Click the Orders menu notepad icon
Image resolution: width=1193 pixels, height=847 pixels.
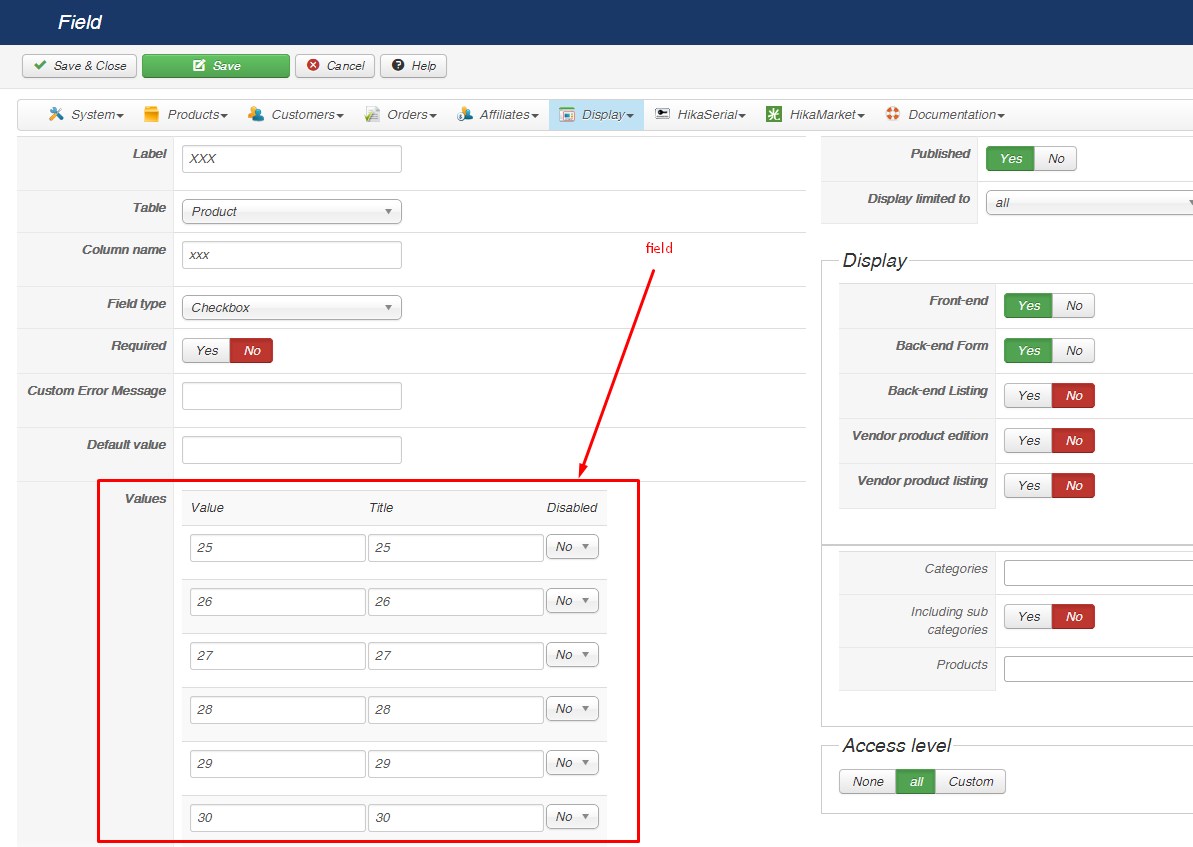coord(372,114)
